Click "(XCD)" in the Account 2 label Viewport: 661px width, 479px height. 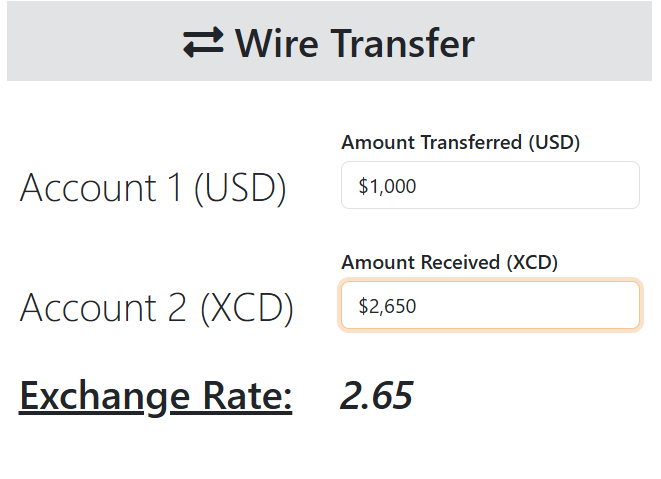point(247,308)
